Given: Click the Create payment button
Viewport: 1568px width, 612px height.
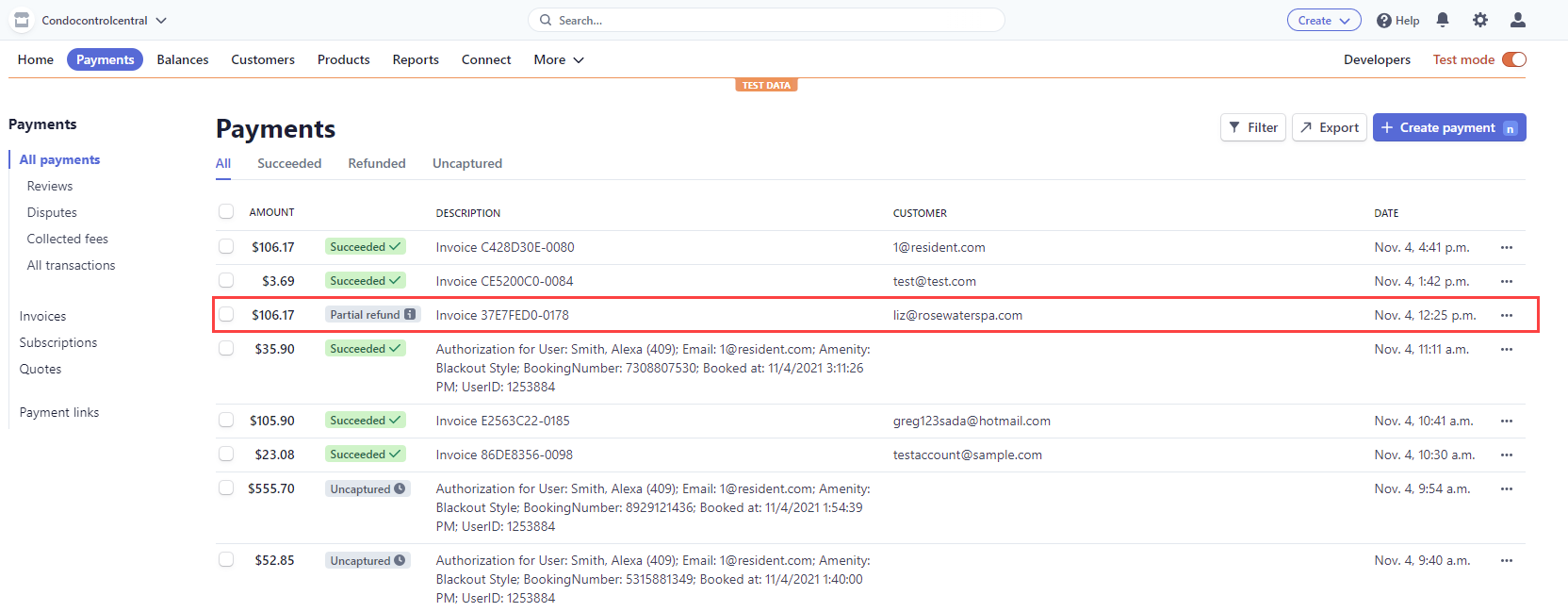Looking at the screenshot, I should (x=1448, y=127).
